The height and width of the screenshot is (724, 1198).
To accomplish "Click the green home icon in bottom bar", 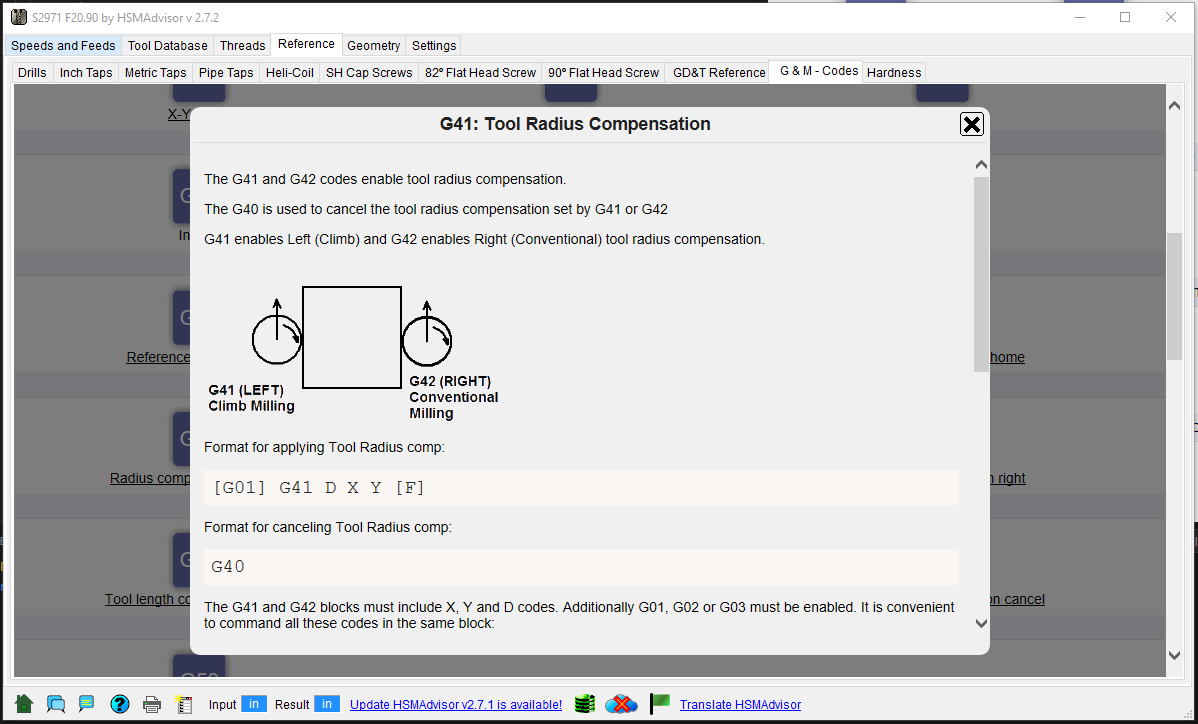I will [x=24, y=704].
